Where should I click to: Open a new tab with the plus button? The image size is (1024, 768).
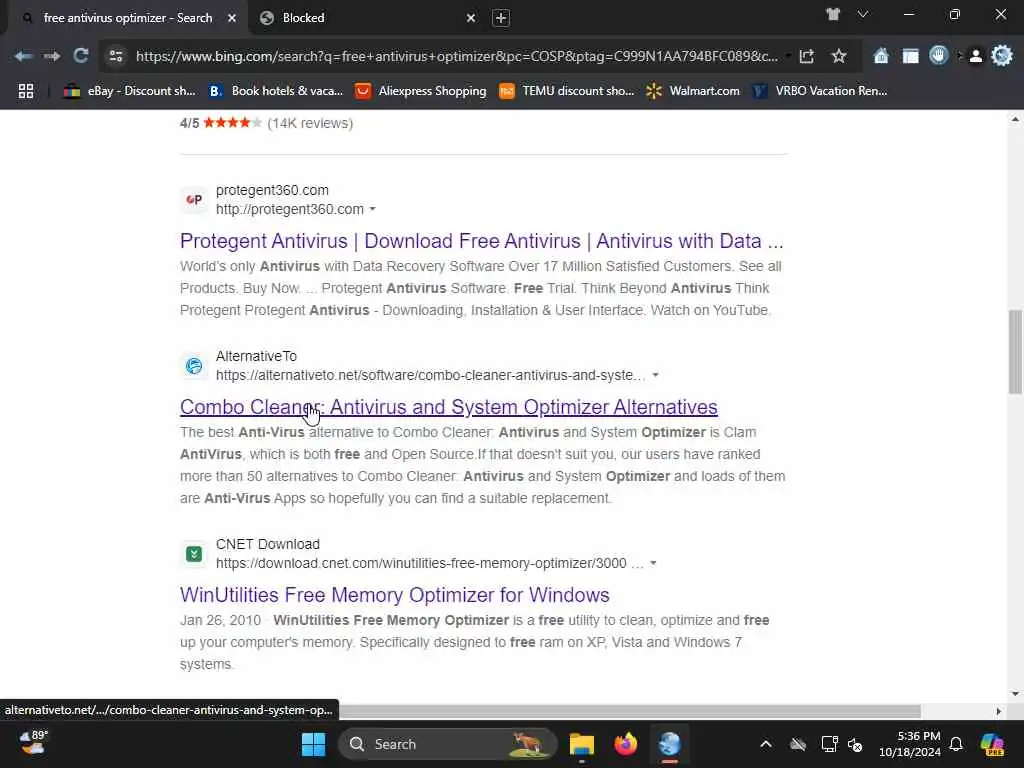(x=501, y=18)
